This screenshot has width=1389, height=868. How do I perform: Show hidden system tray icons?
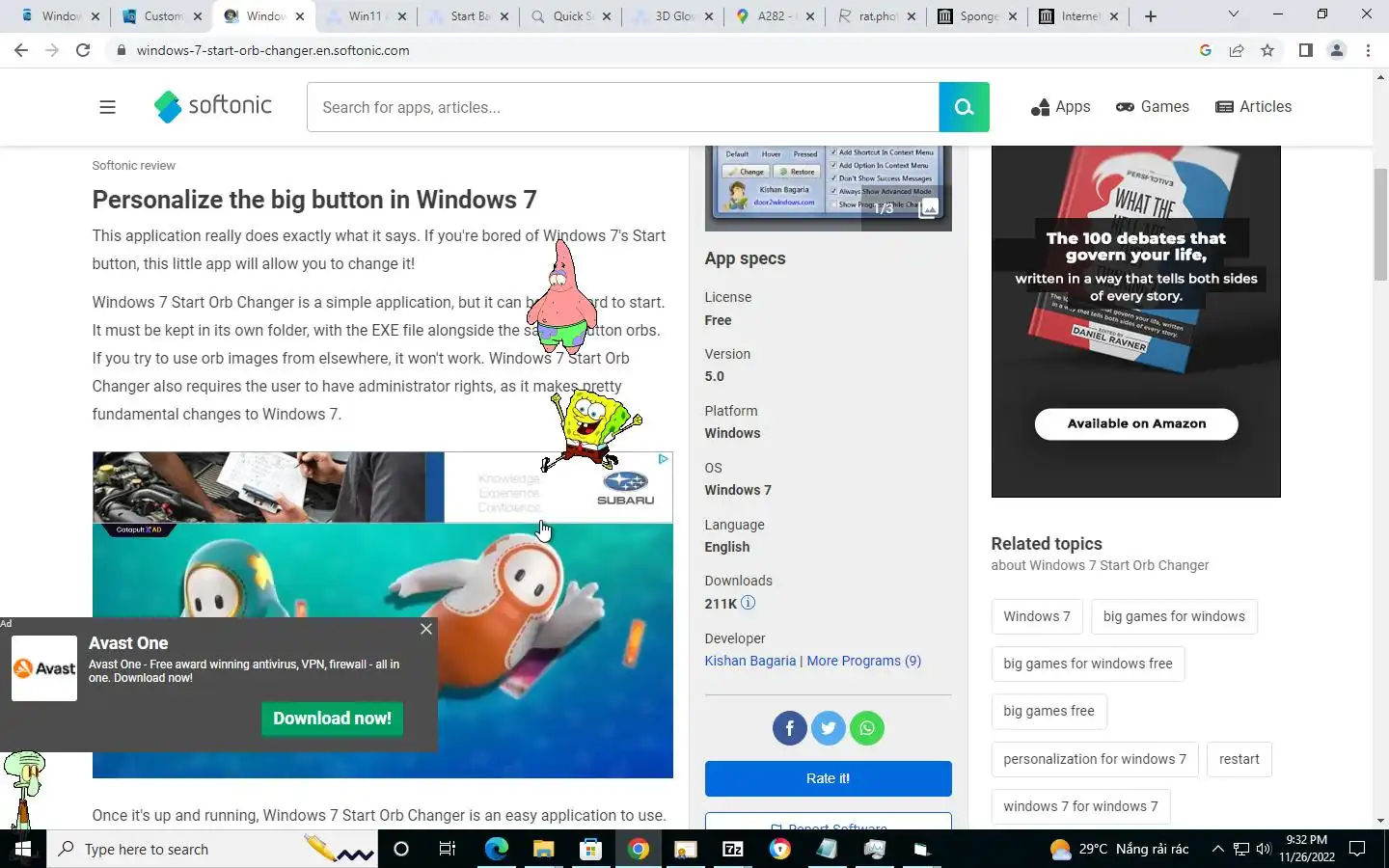1217,849
